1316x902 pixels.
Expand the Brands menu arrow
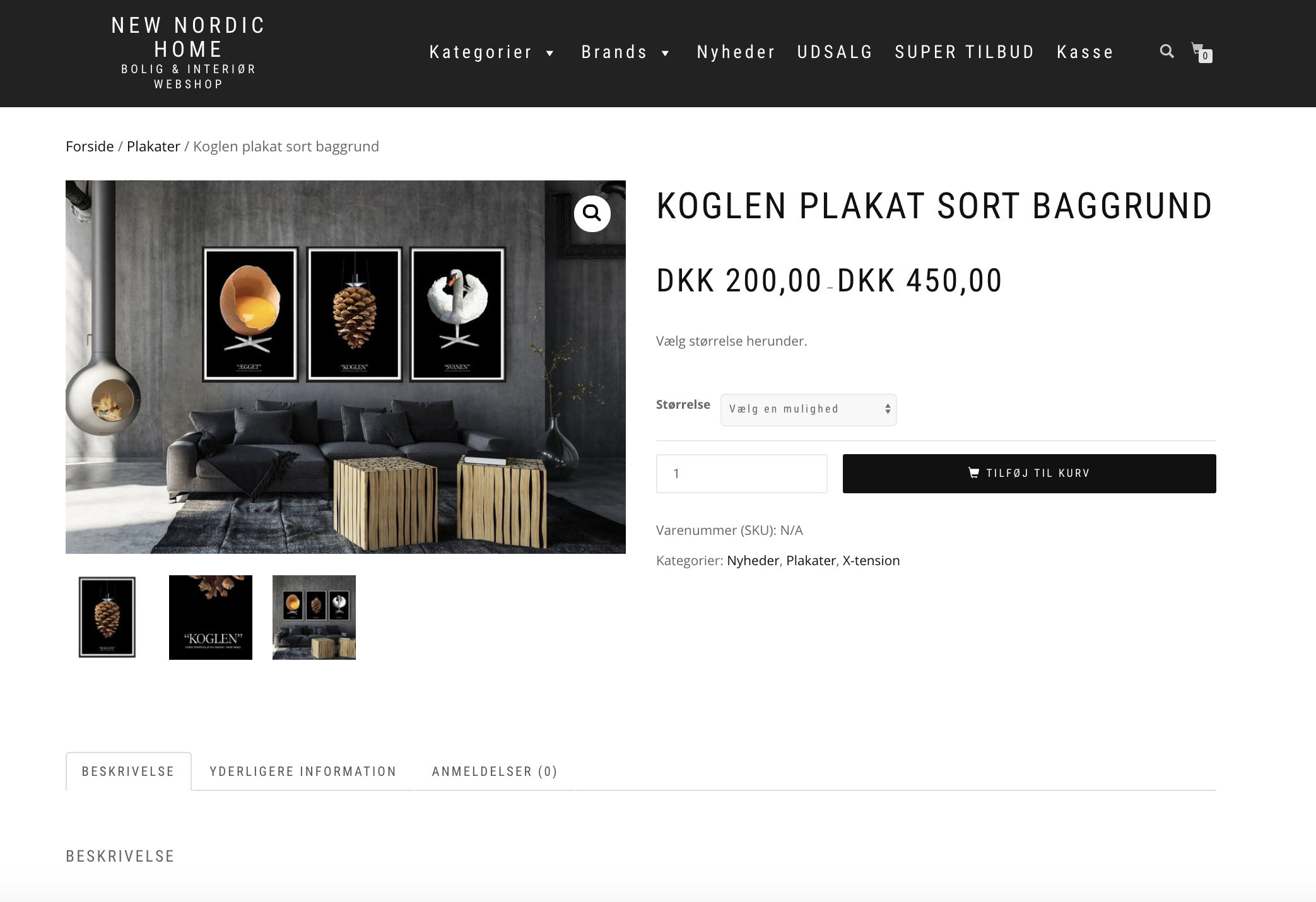pyautogui.click(x=665, y=53)
